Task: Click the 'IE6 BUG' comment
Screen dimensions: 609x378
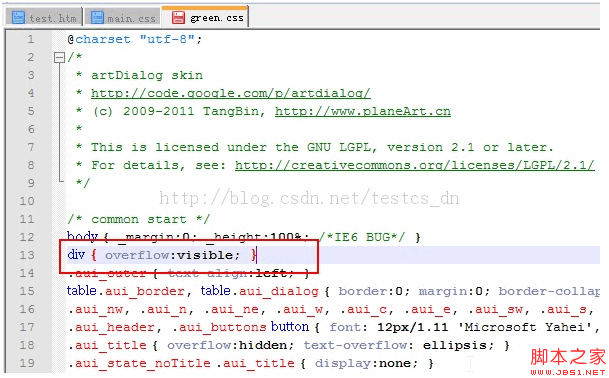Action: 362,237
